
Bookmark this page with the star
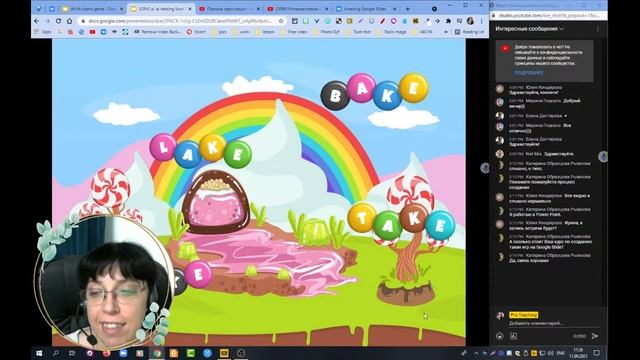click(x=281, y=21)
